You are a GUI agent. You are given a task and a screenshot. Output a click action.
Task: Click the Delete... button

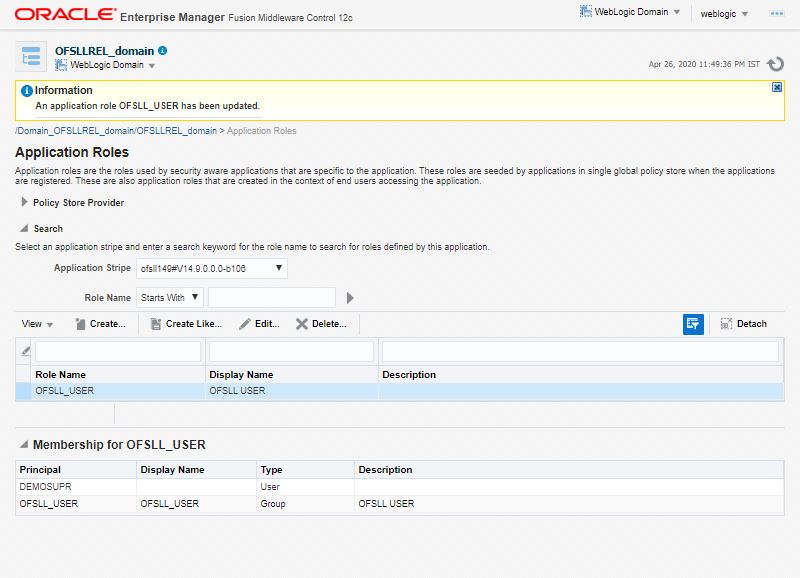tap(321, 323)
